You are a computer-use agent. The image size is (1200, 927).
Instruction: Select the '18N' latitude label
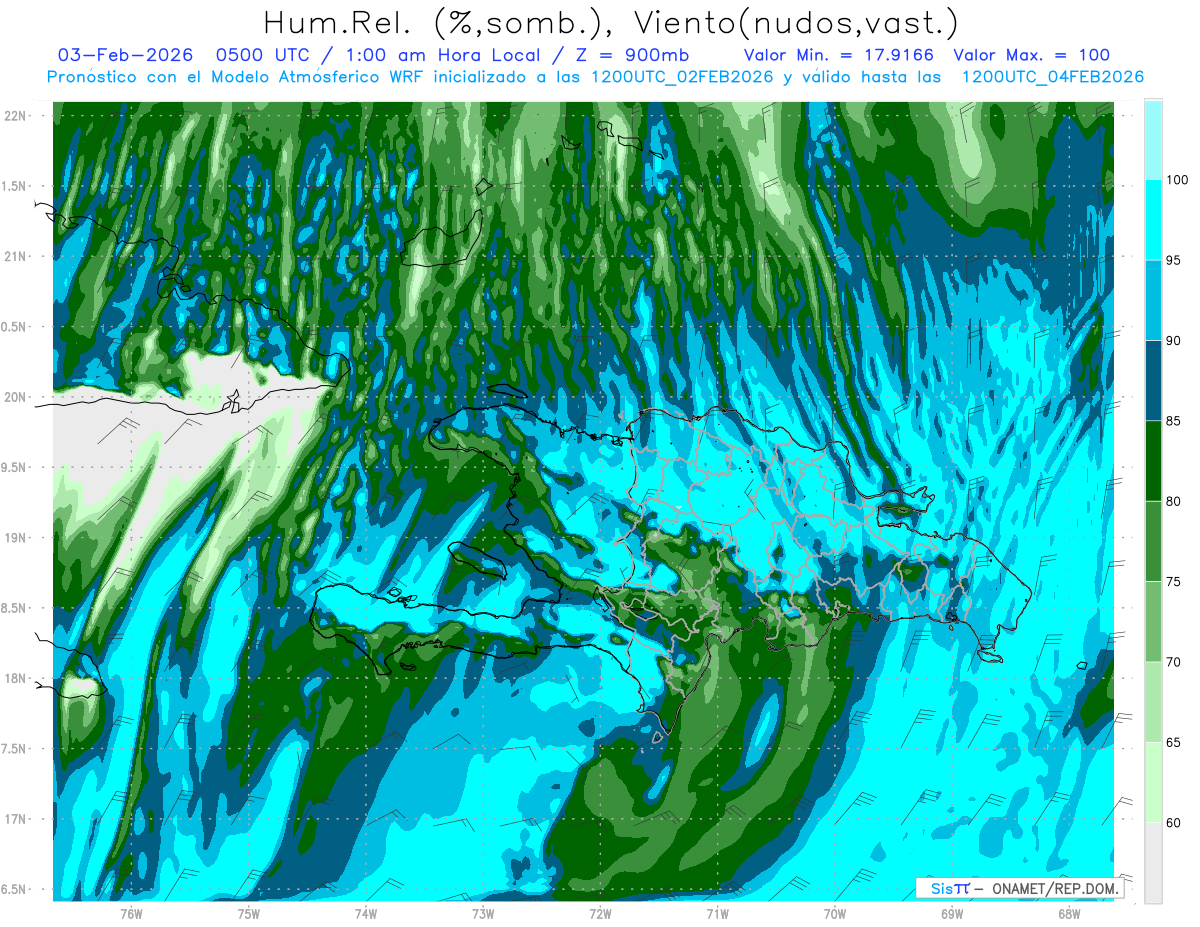17,679
